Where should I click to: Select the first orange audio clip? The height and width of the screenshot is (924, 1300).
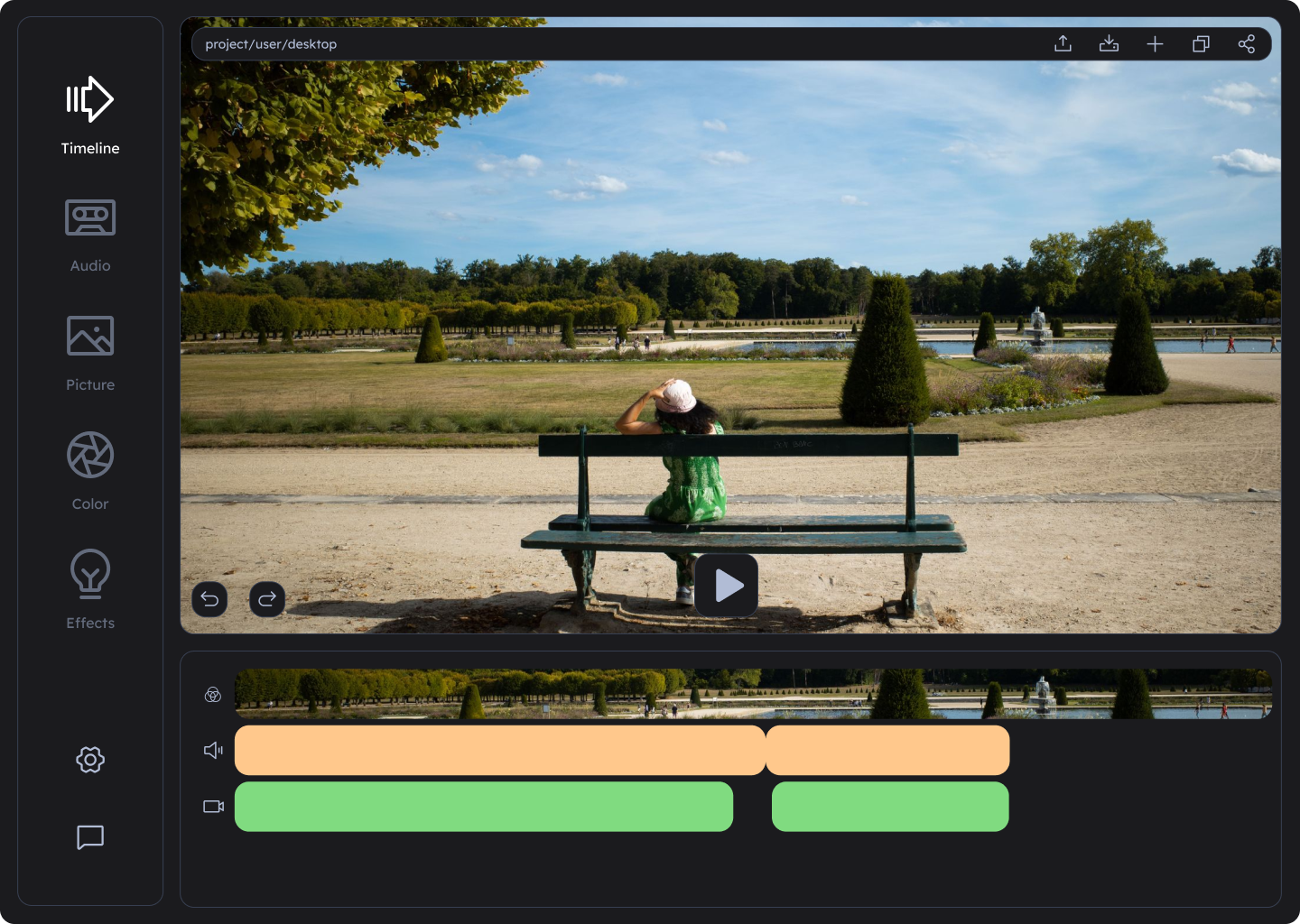(500, 750)
